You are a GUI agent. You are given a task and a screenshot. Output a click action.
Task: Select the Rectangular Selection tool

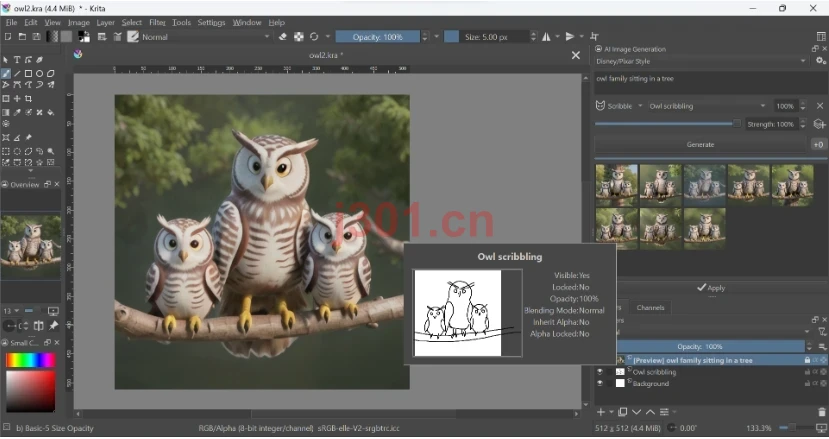[6, 151]
